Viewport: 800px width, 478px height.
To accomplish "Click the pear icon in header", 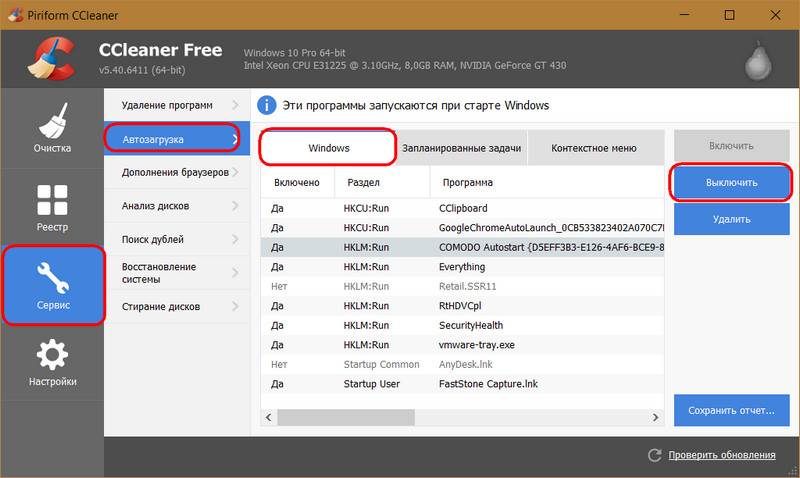I will tap(758, 60).
